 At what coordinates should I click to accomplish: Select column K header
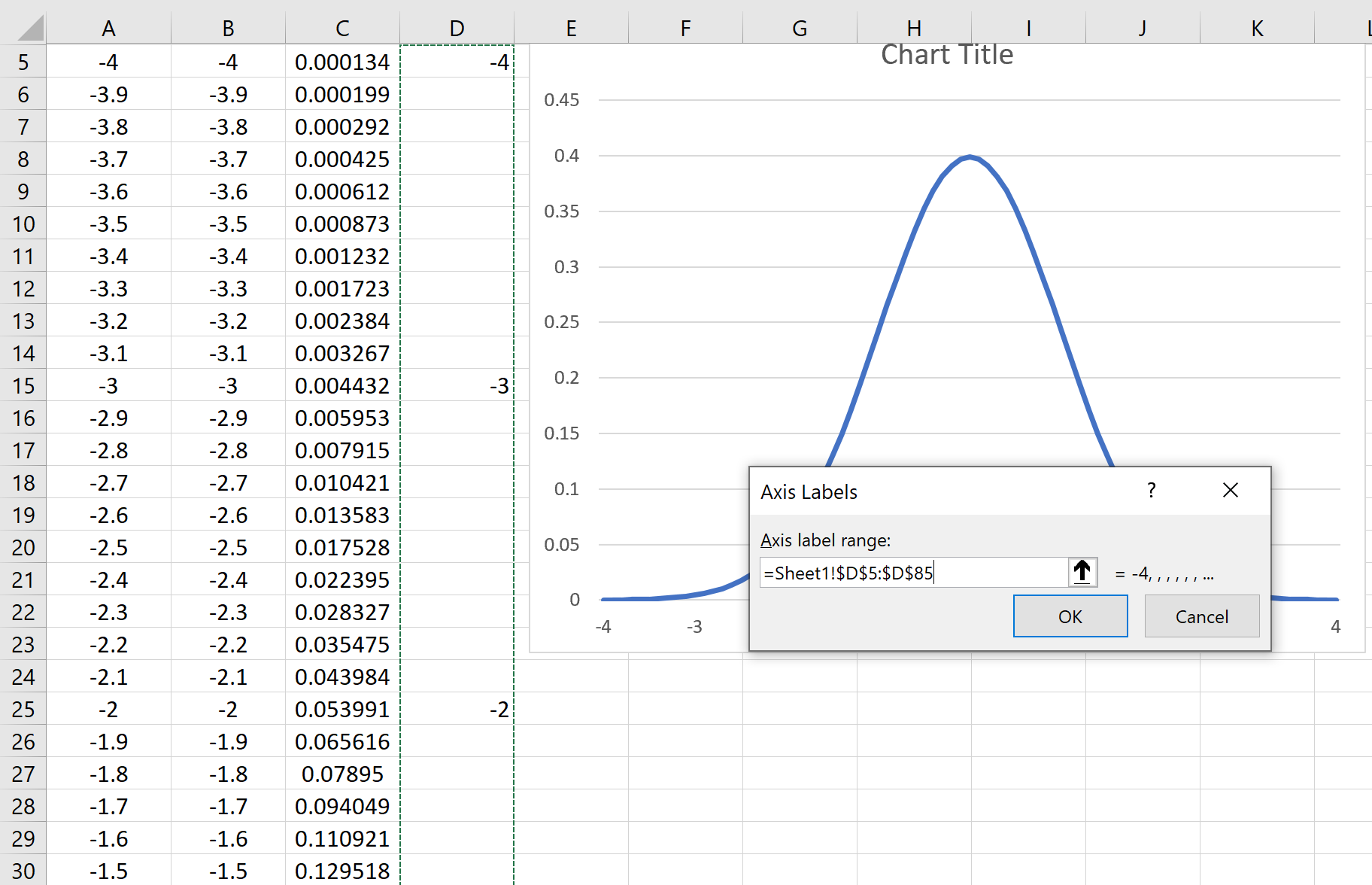click(x=1257, y=27)
